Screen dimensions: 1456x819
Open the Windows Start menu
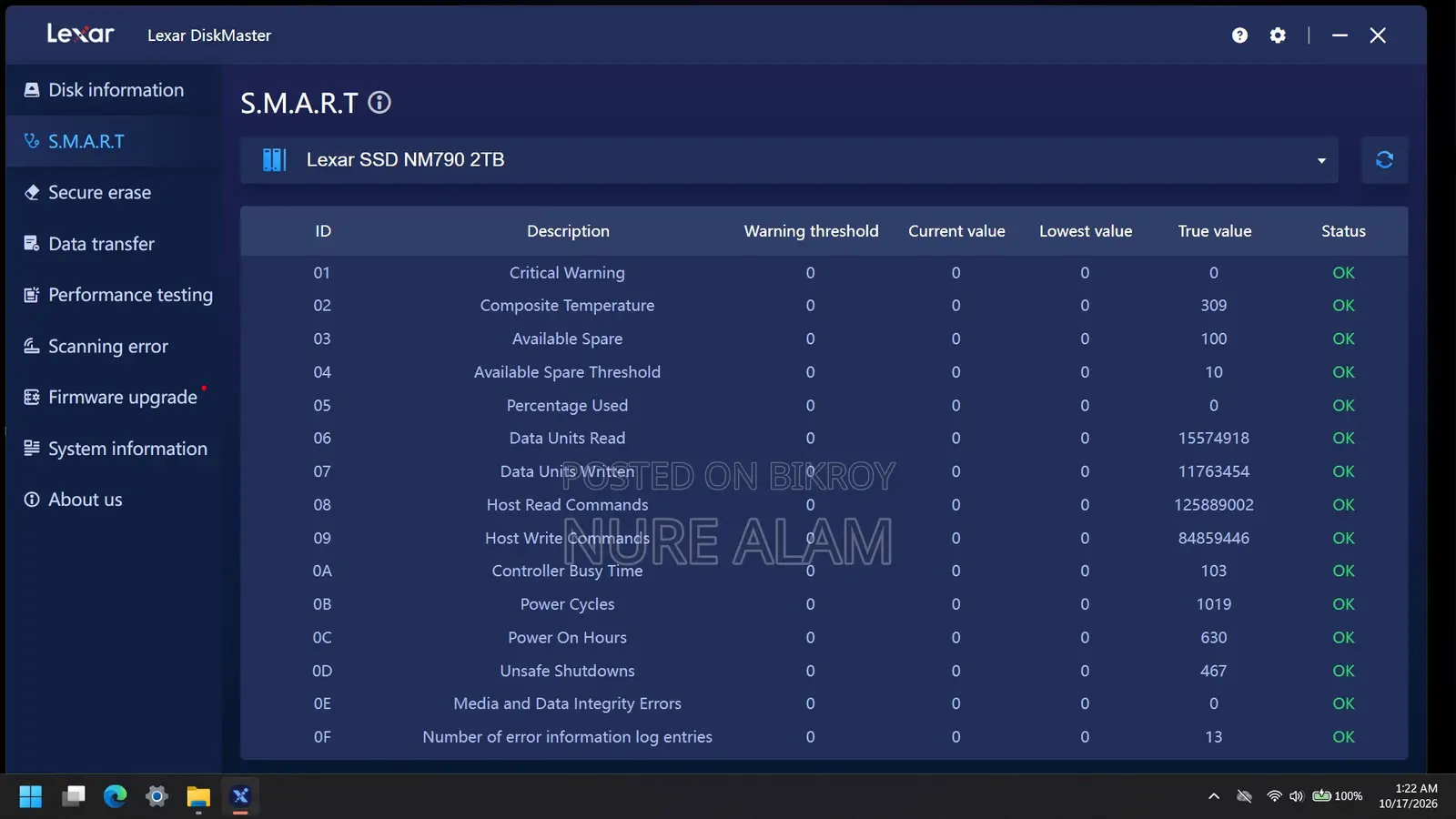click(31, 796)
